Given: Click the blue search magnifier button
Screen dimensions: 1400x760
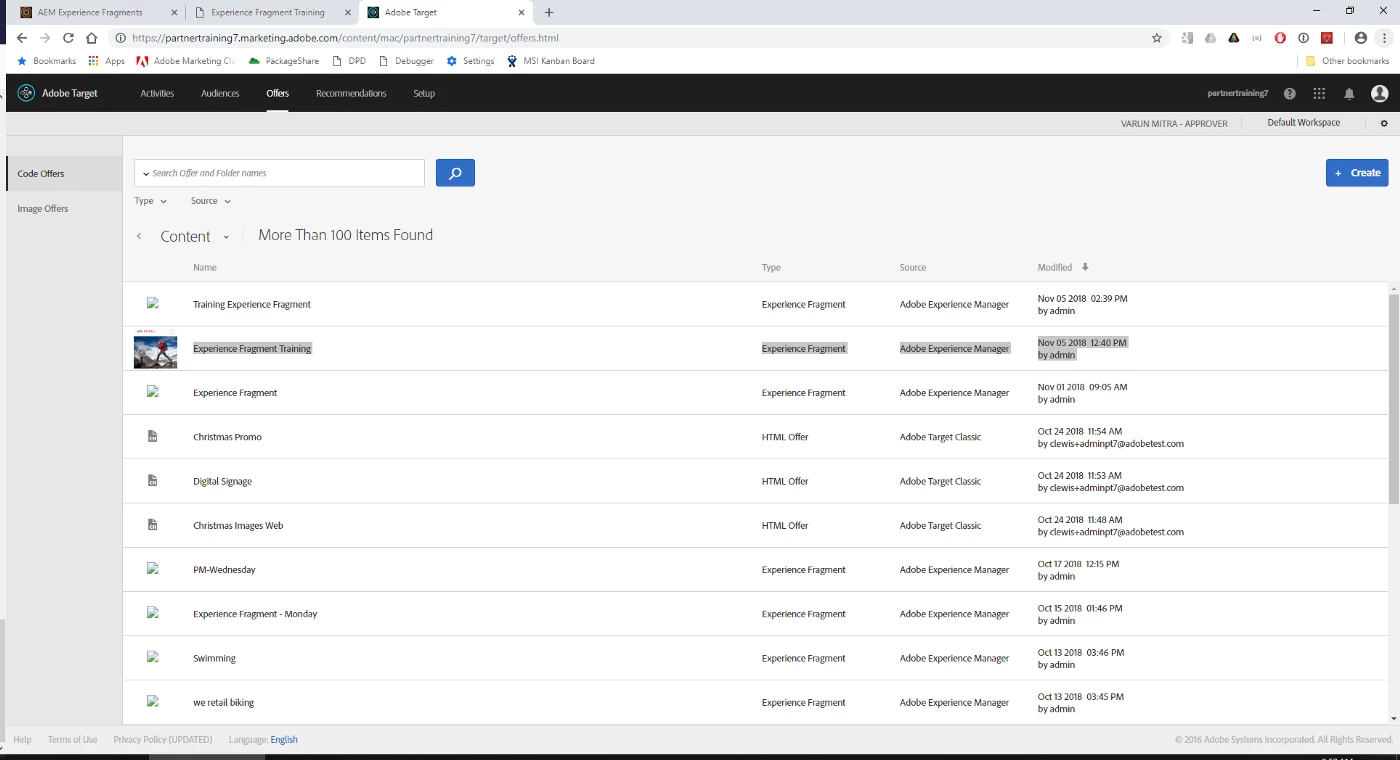Looking at the screenshot, I should [455, 173].
